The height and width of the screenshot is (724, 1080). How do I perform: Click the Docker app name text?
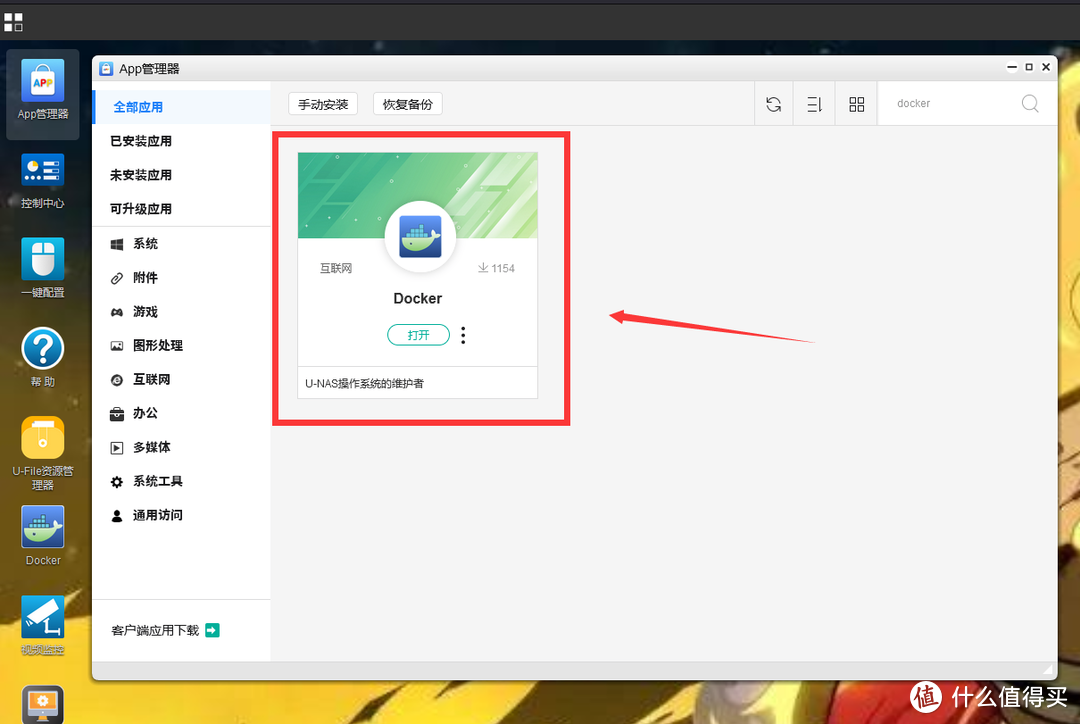417,298
